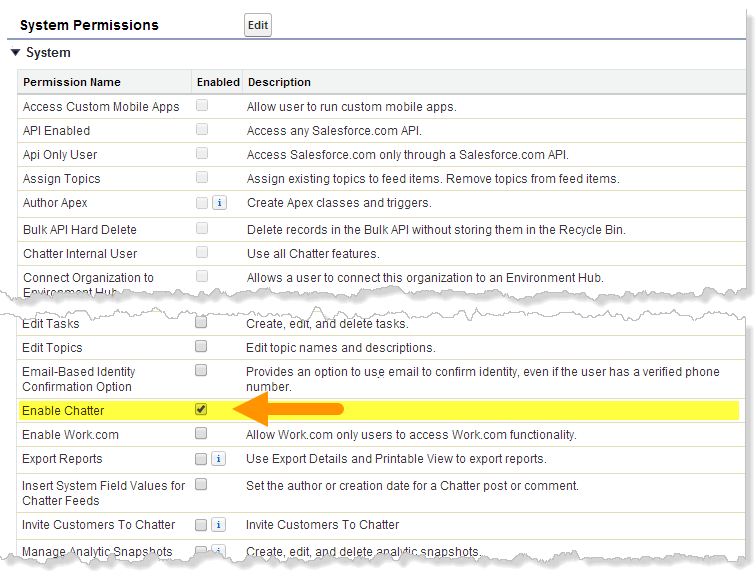Image resolution: width=755 pixels, height=581 pixels.
Task: Click info icon for Manage Analytic Snapshots
Action: [219, 551]
